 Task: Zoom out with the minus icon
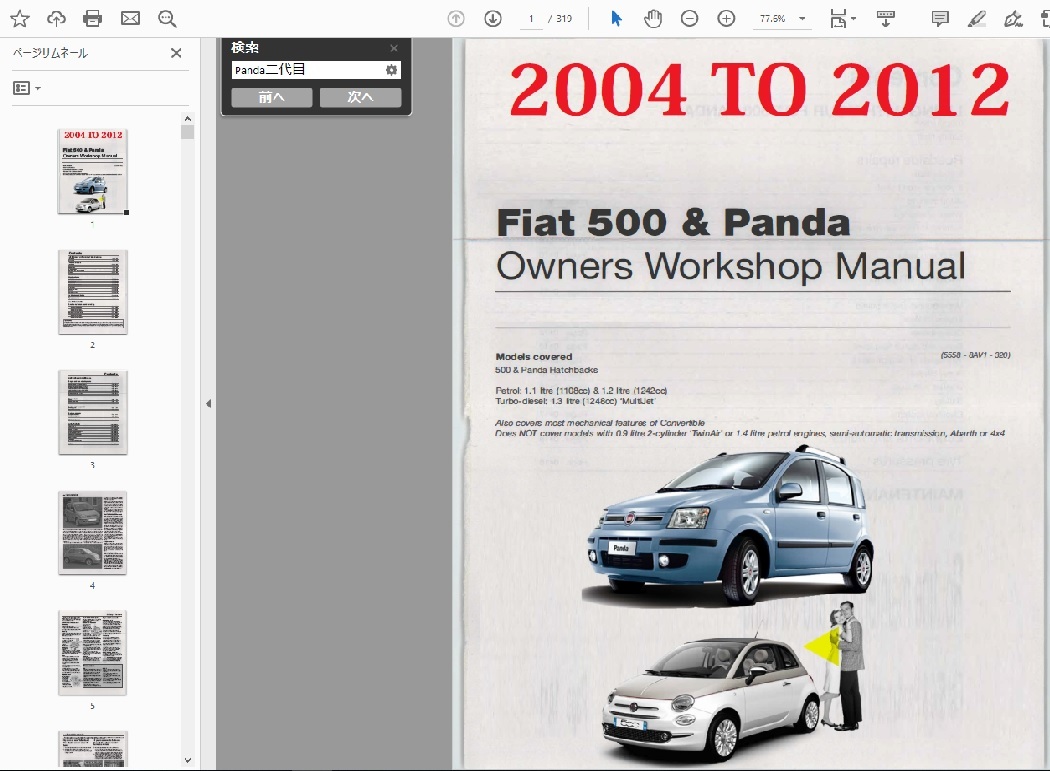689,19
